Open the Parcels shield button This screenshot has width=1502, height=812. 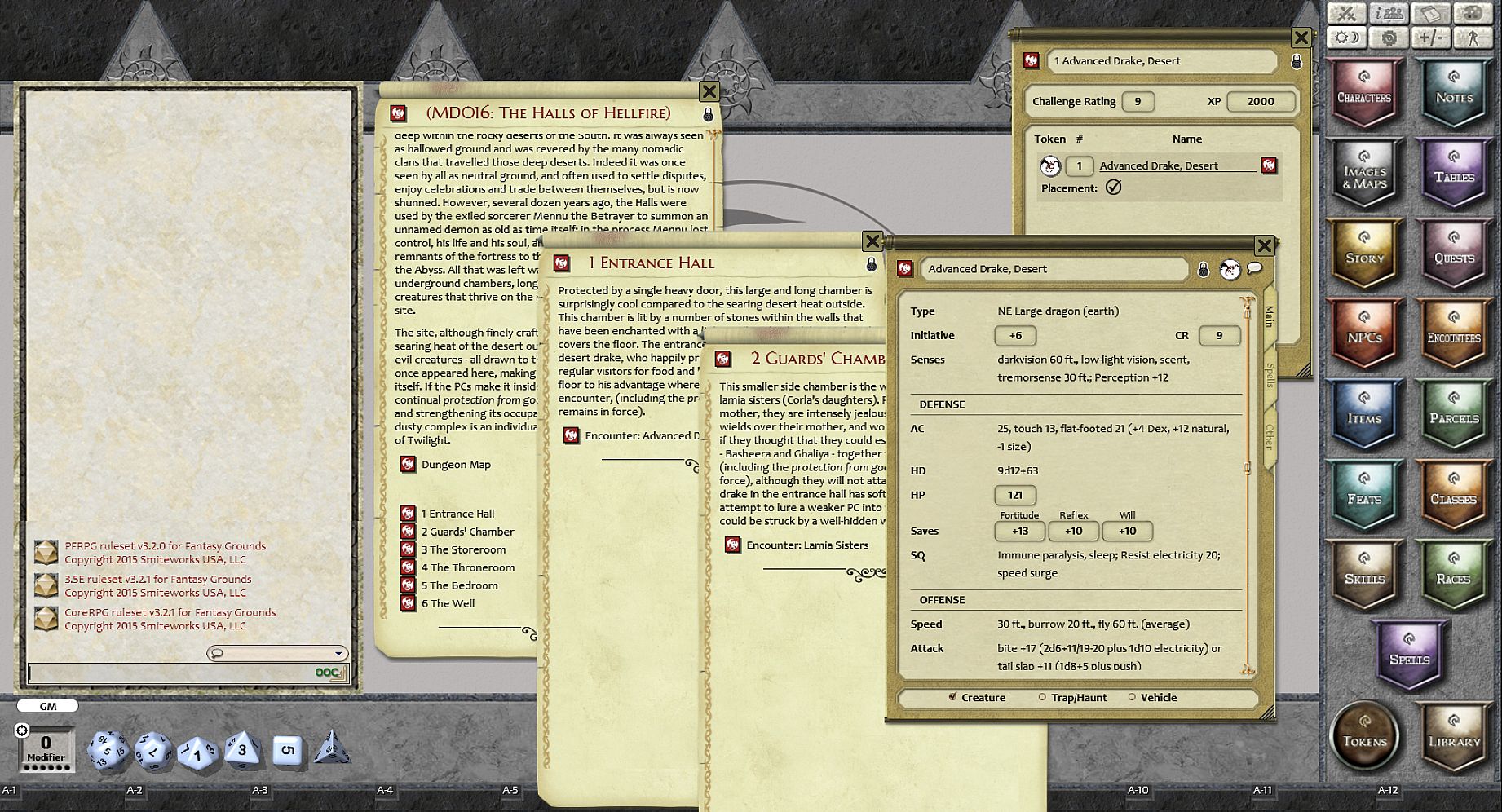pyautogui.click(x=1454, y=414)
